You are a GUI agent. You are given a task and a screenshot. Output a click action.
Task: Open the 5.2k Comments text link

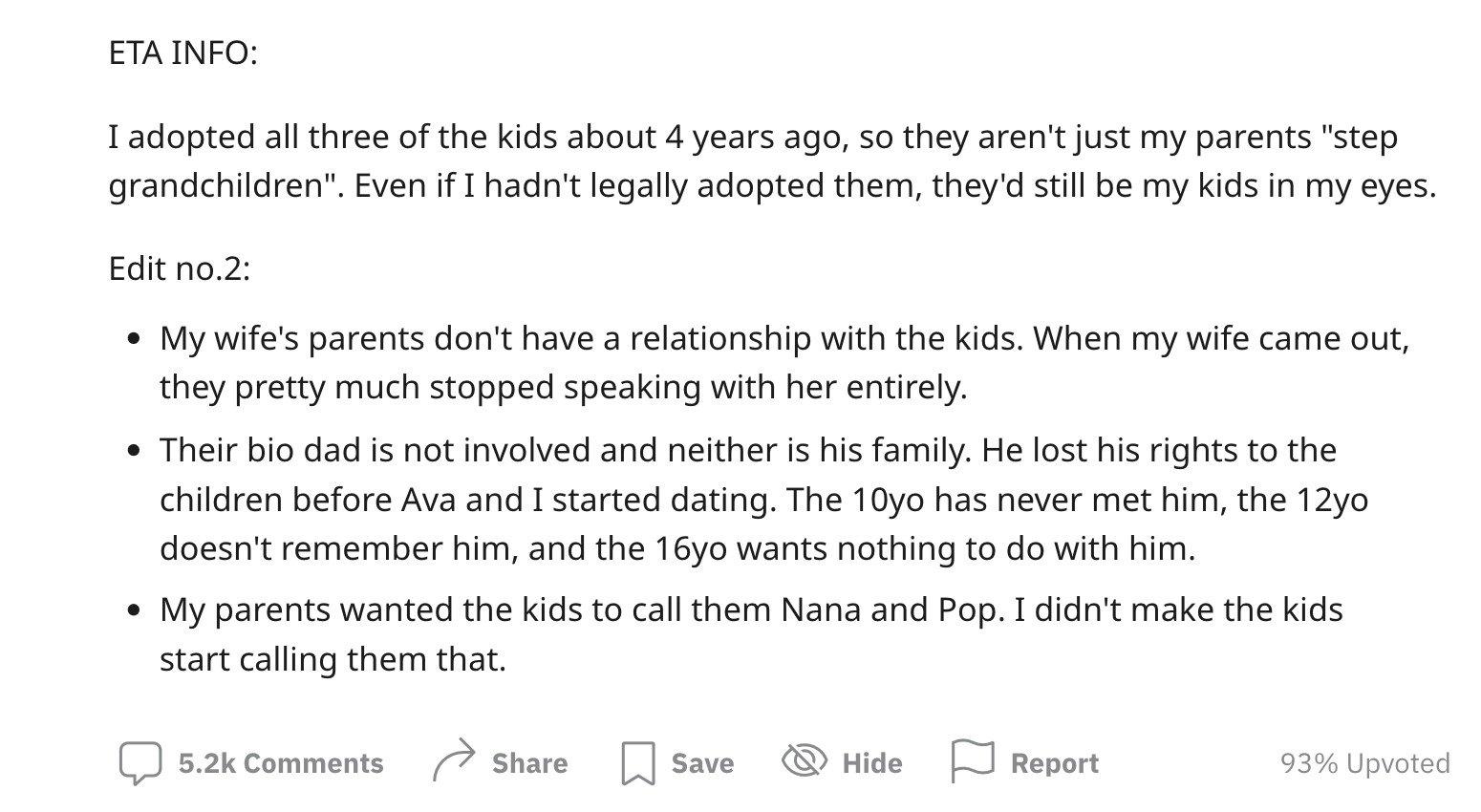pos(281,763)
